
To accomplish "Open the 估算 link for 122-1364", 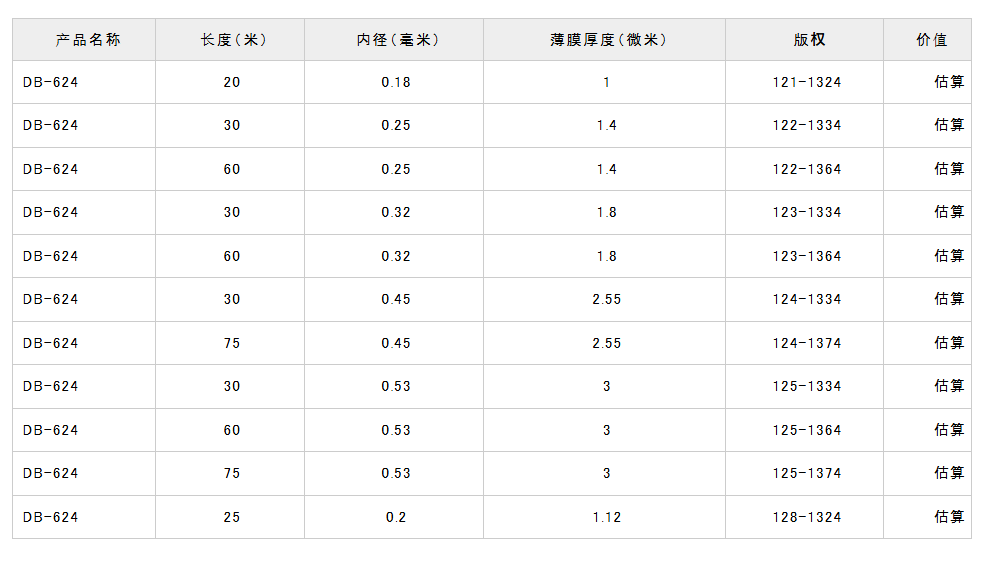I will tap(949, 169).
